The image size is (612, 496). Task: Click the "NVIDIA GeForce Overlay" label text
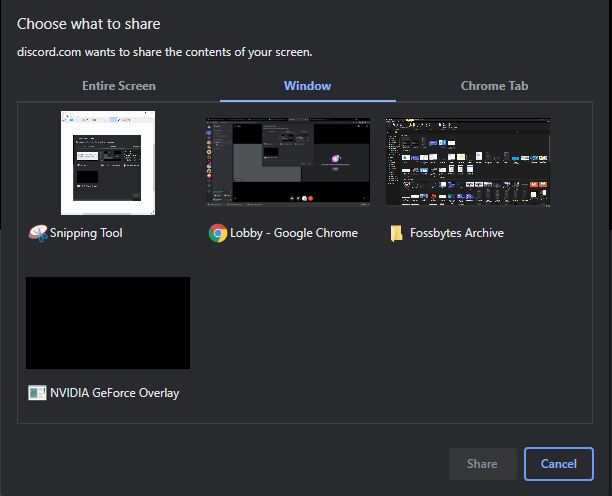coord(115,393)
